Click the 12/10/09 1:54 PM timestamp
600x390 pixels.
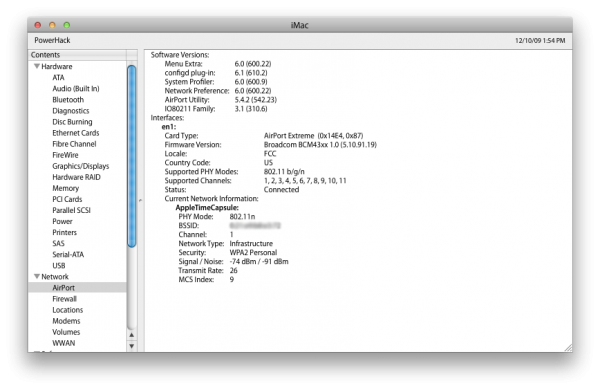point(540,41)
